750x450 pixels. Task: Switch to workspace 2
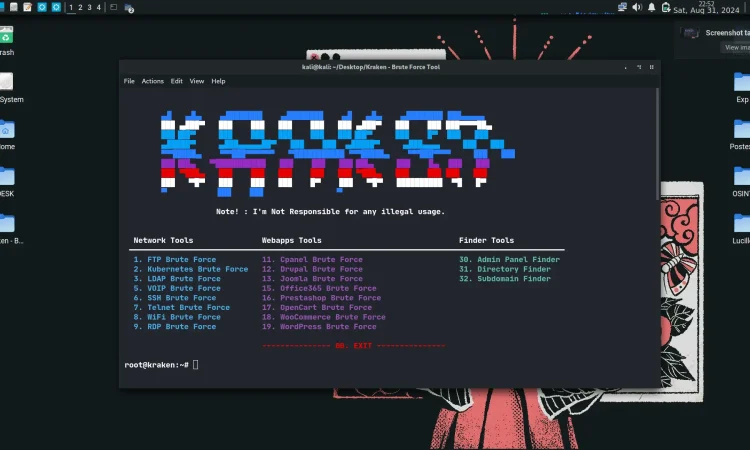80,7
